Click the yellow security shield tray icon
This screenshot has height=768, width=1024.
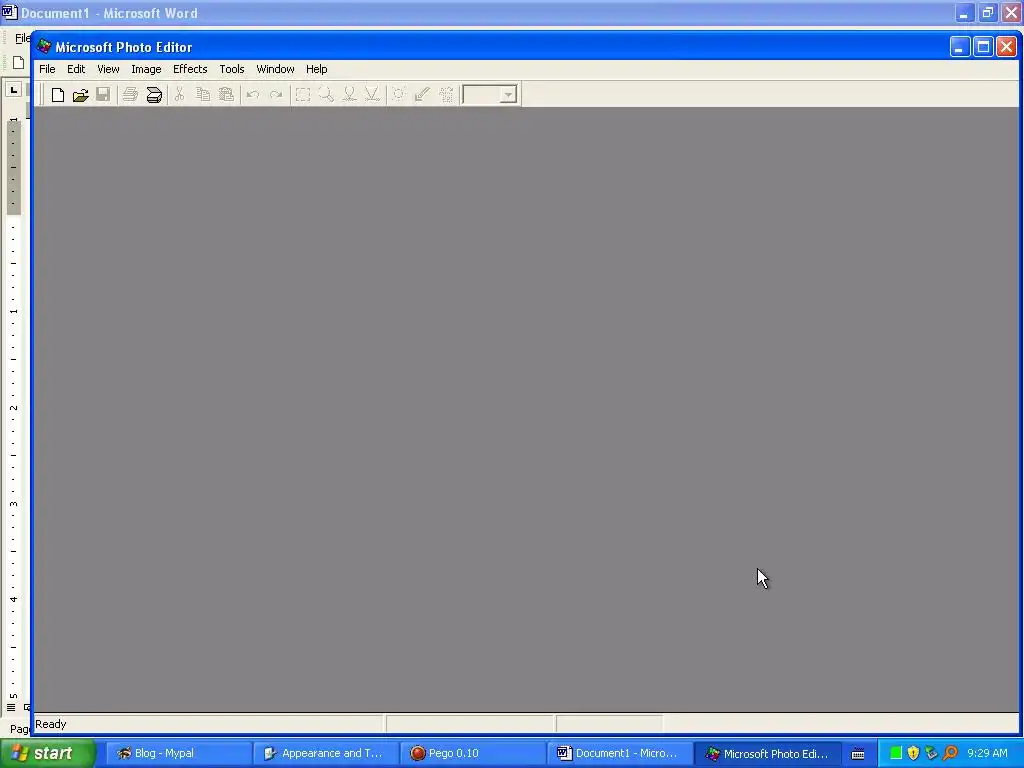pyautogui.click(x=913, y=754)
